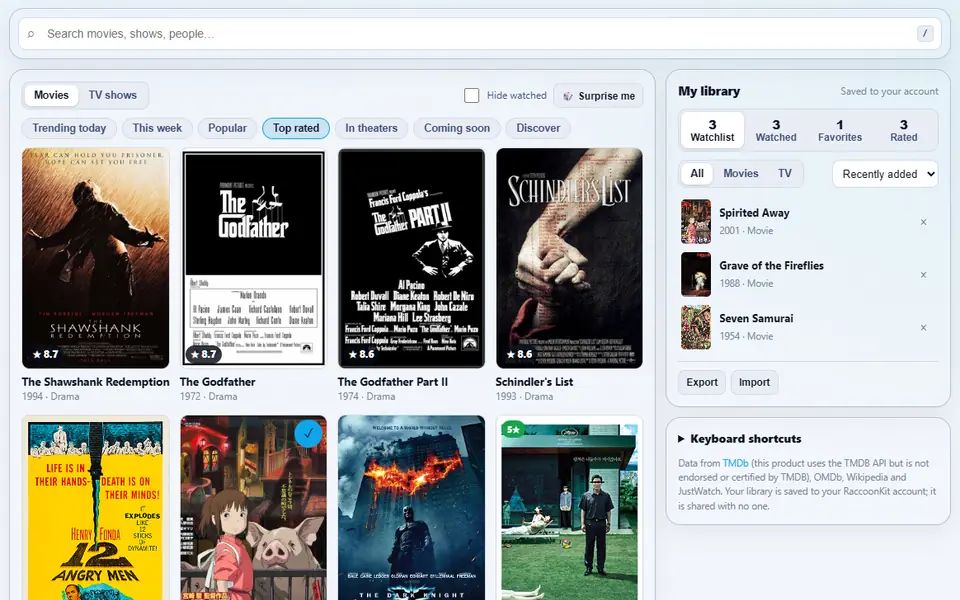Click the 8.7 rating badge on Shawshank poster

(45, 354)
